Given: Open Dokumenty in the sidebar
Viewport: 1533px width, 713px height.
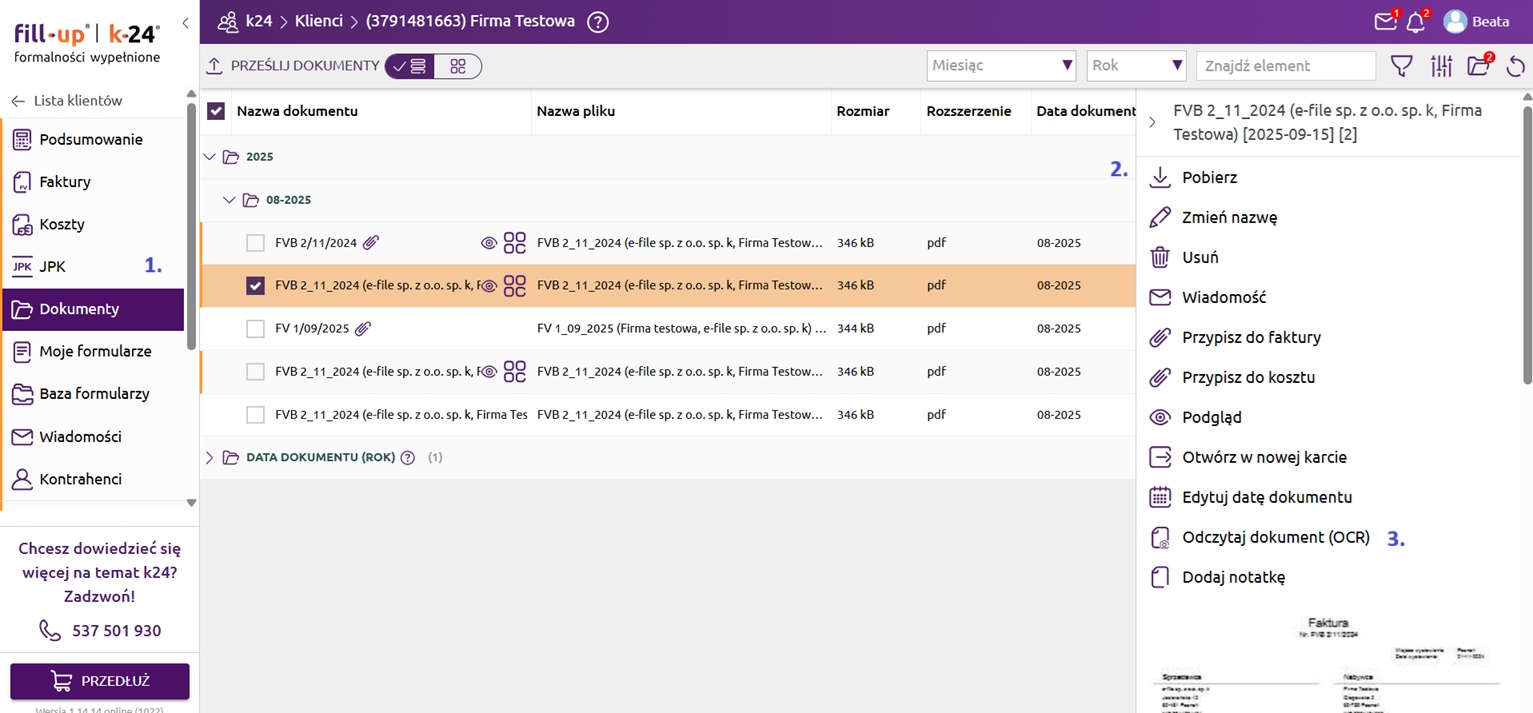Looking at the screenshot, I should [92, 309].
